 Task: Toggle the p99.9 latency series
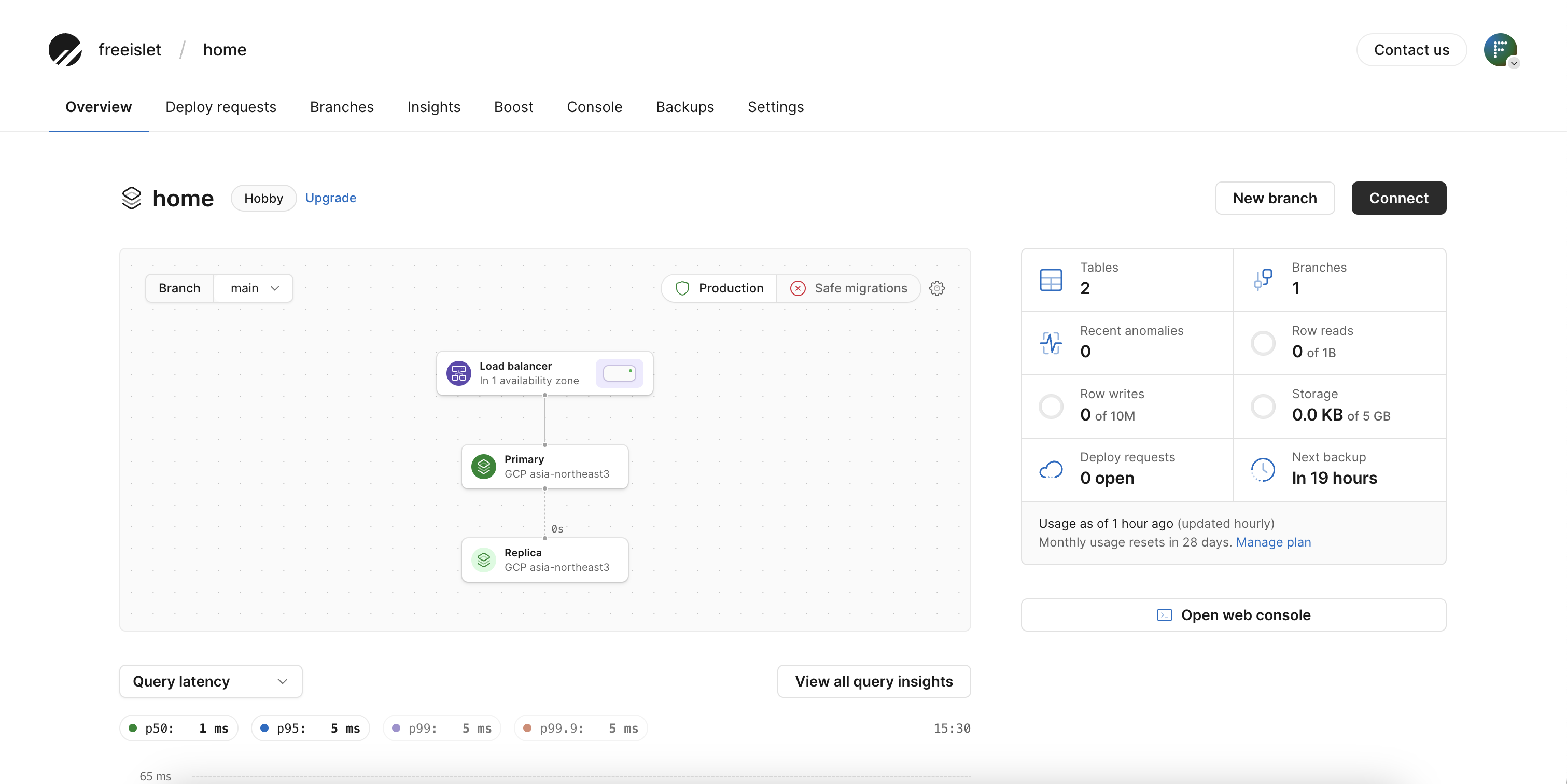(581, 728)
